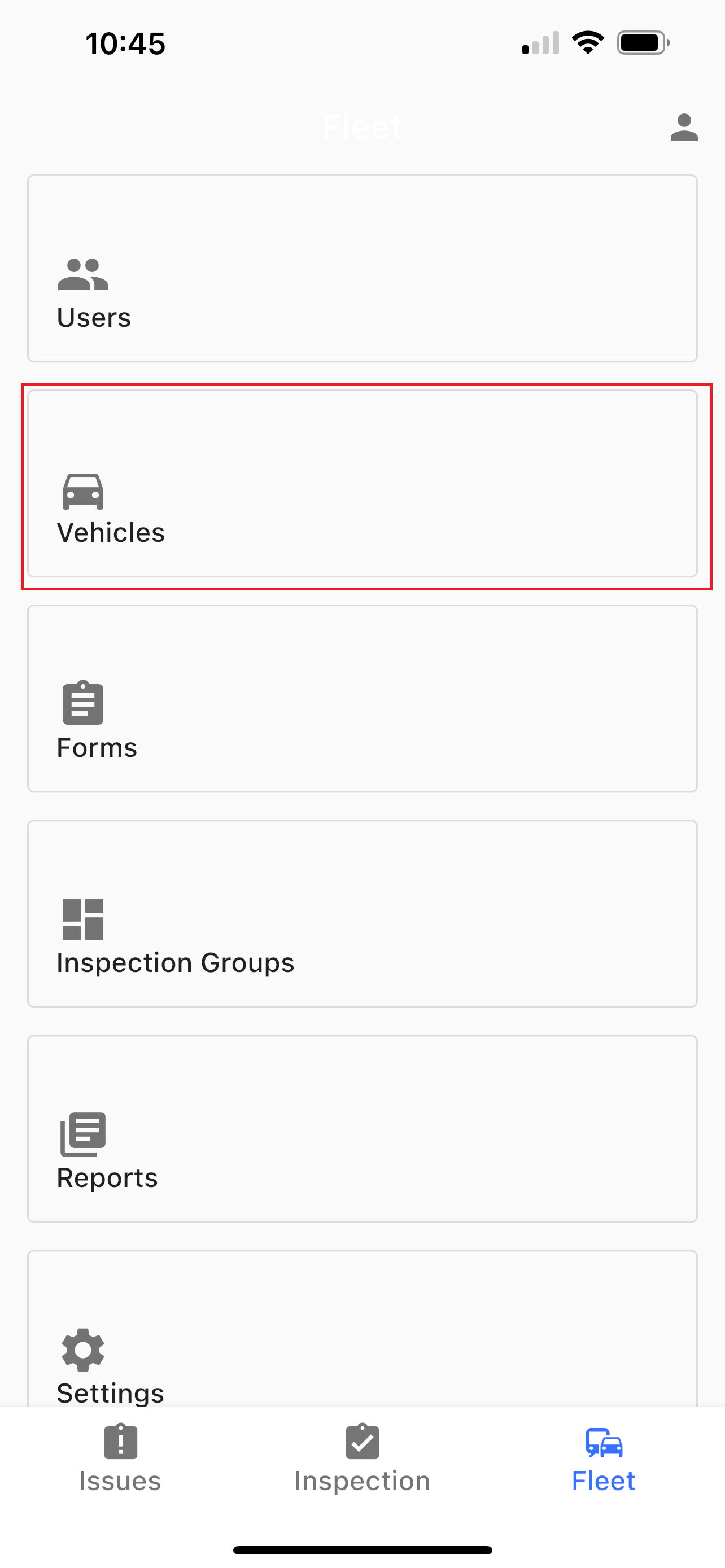Open the Users section
Viewport: 725px width, 1568px height.
[x=362, y=268]
